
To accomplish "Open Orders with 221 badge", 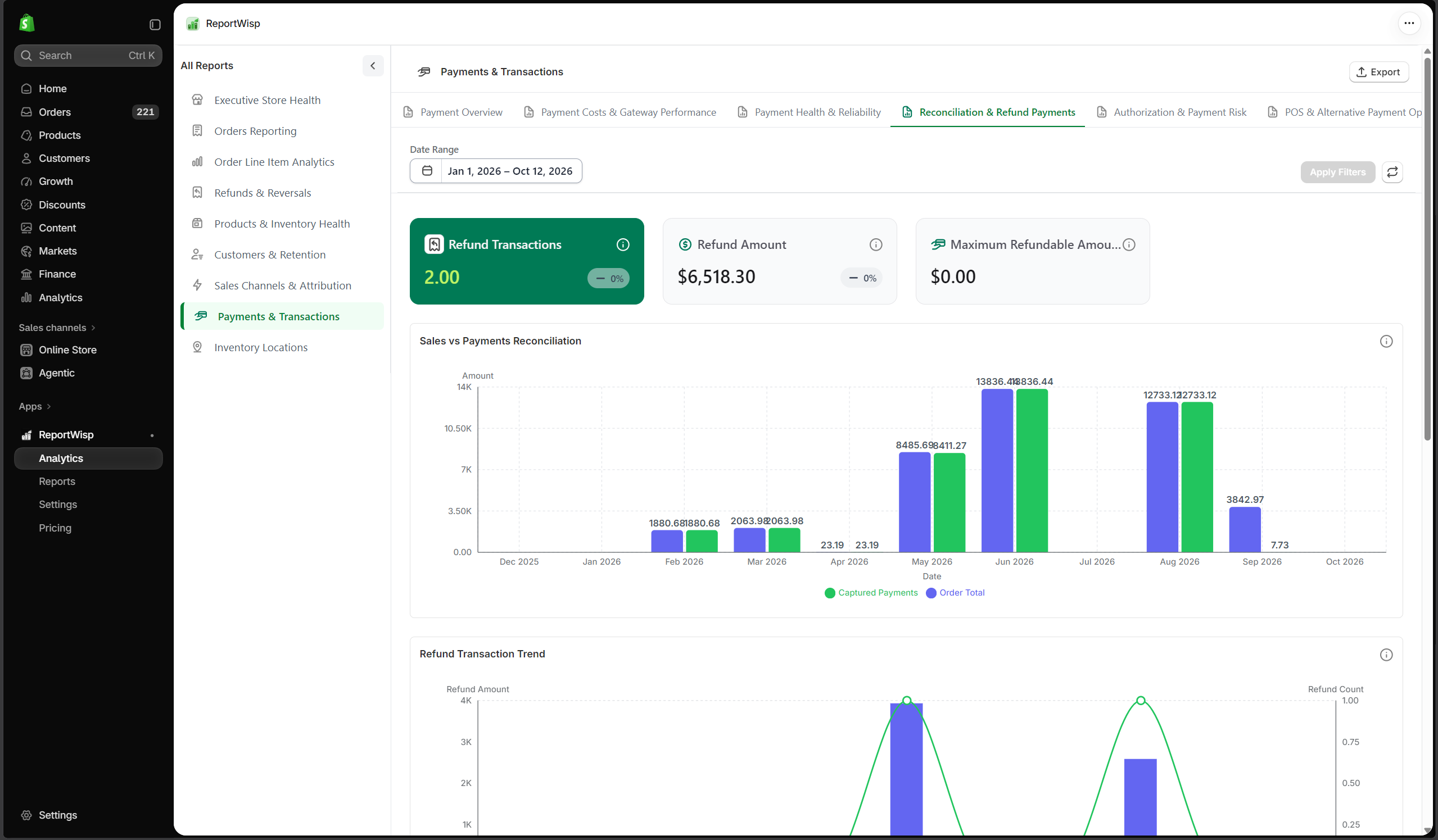I will (x=88, y=112).
